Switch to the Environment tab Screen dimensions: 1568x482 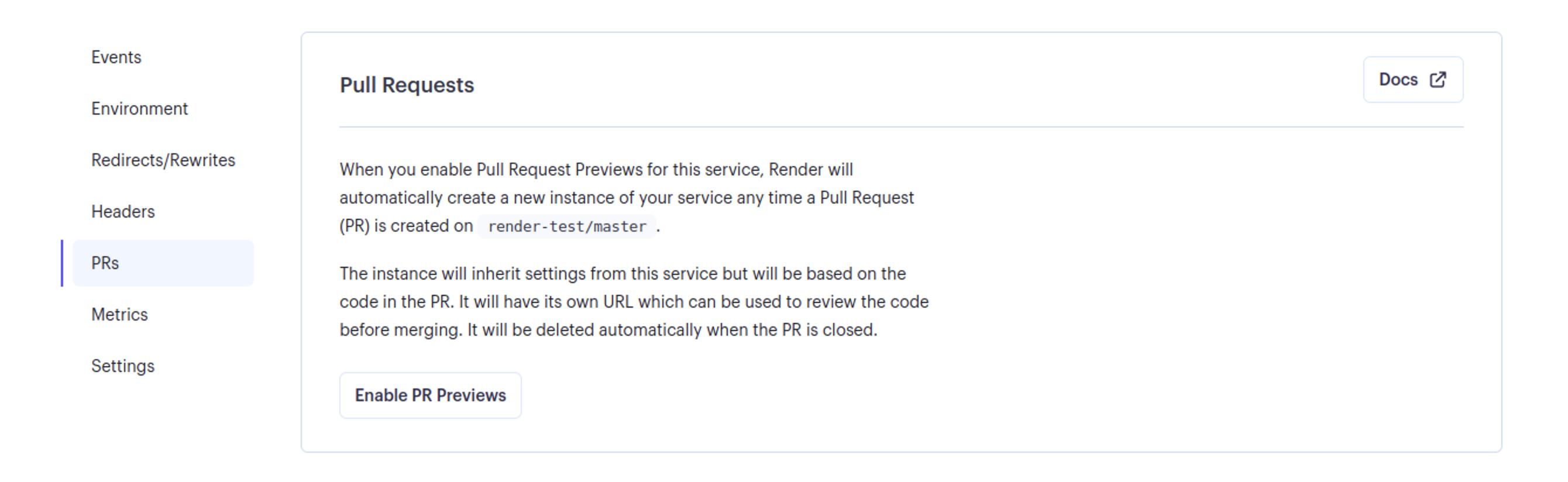pyautogui.click(x=139, y=108)
